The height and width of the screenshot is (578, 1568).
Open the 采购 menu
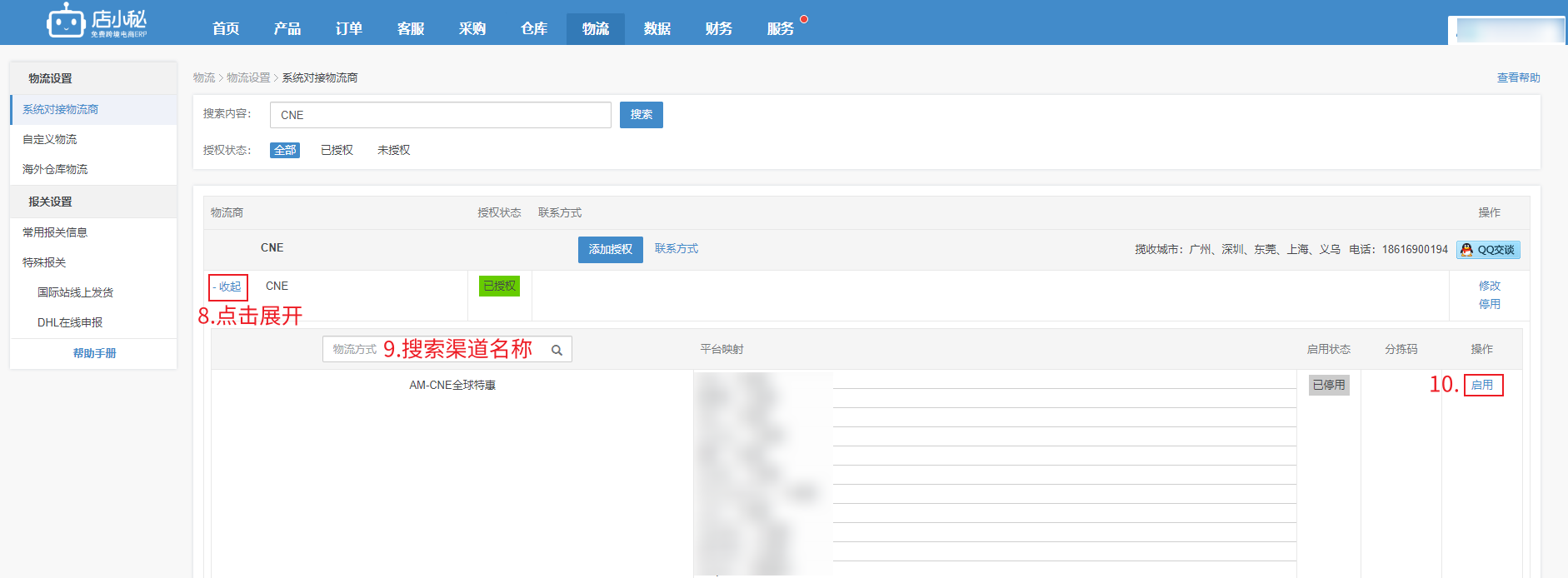[x=472, y=28]
